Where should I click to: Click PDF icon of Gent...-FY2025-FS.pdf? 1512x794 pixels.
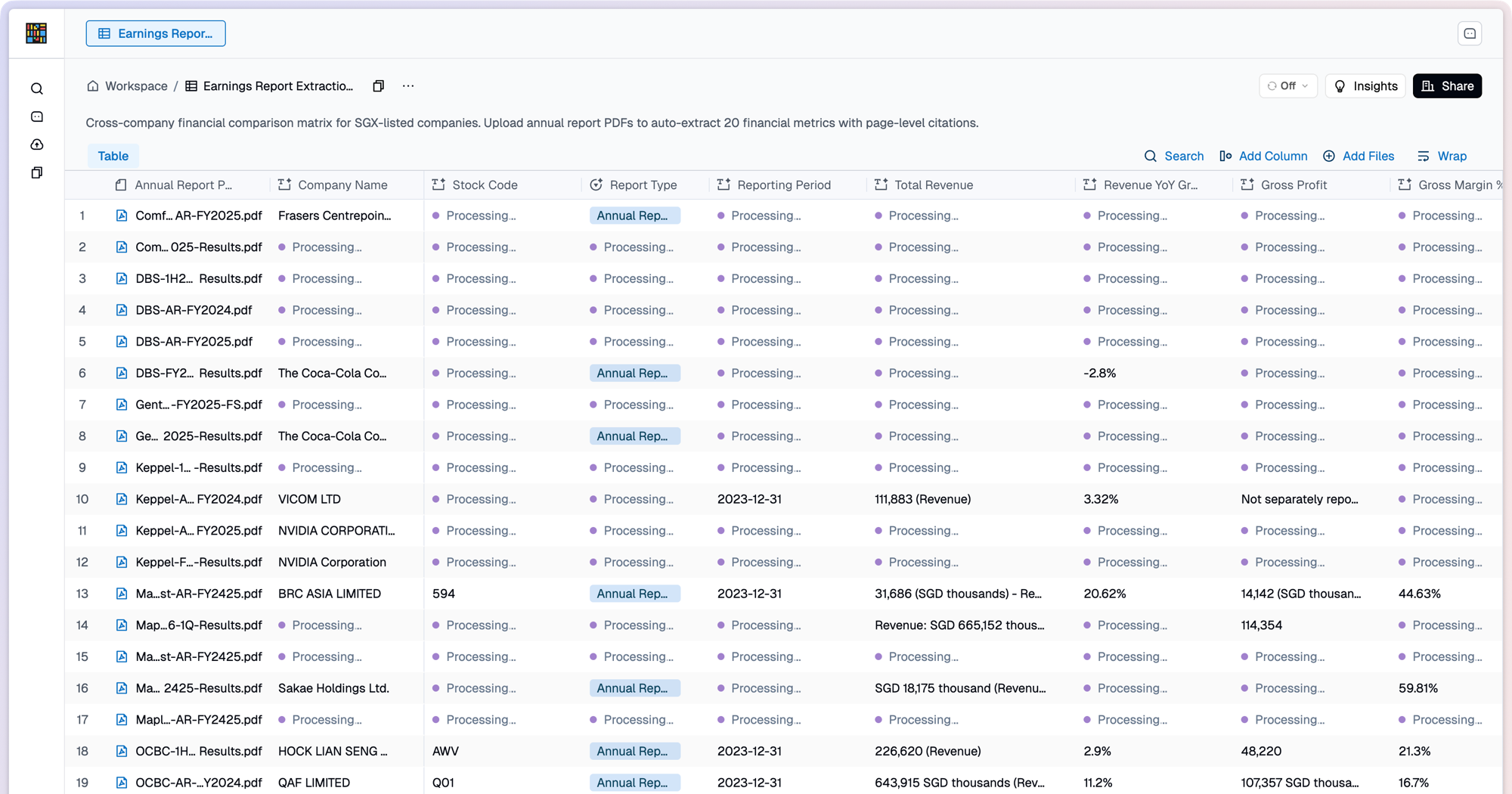click(x=121, y=405)
